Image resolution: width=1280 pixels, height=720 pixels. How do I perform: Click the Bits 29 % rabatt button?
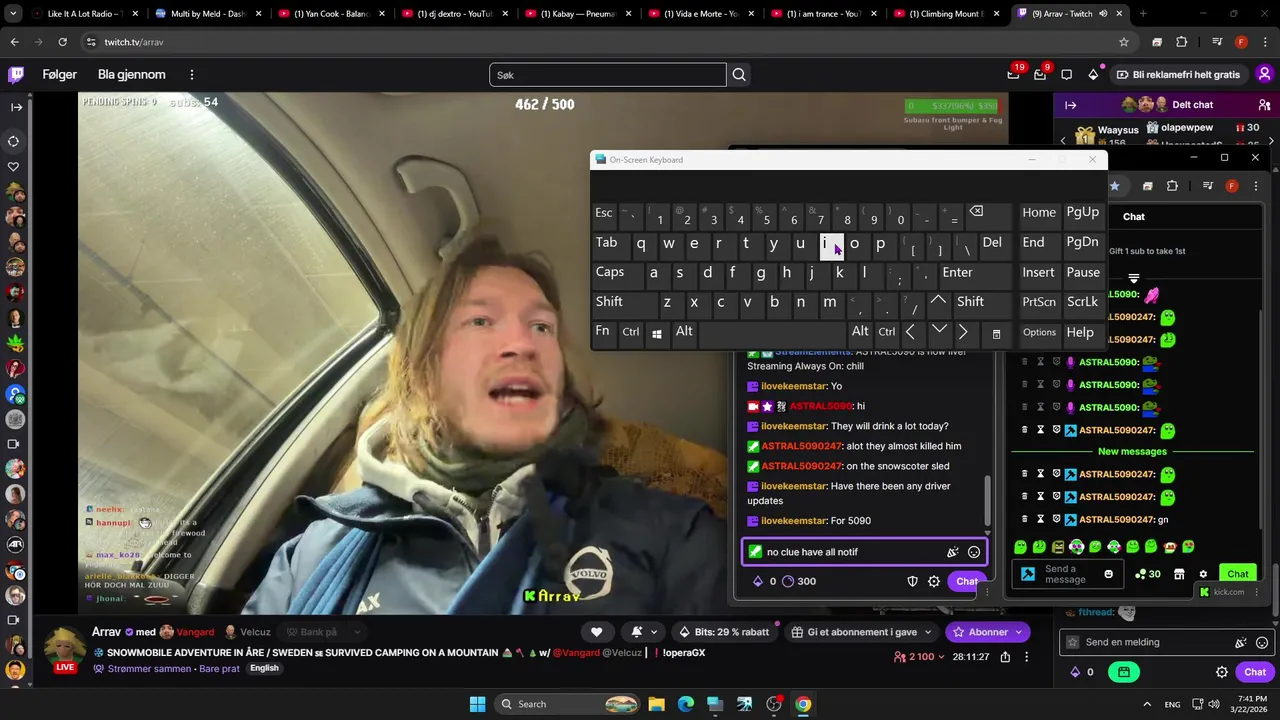tap(725, 632)
